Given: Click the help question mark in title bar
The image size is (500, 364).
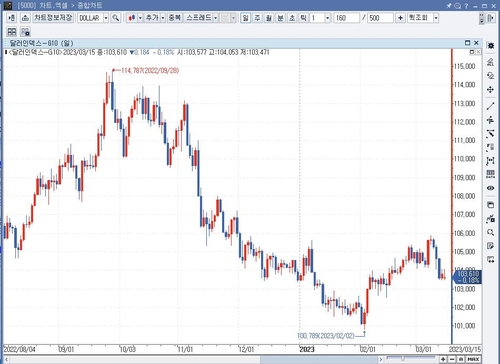Looking at the screenshot, I should [x=466, y=5].
